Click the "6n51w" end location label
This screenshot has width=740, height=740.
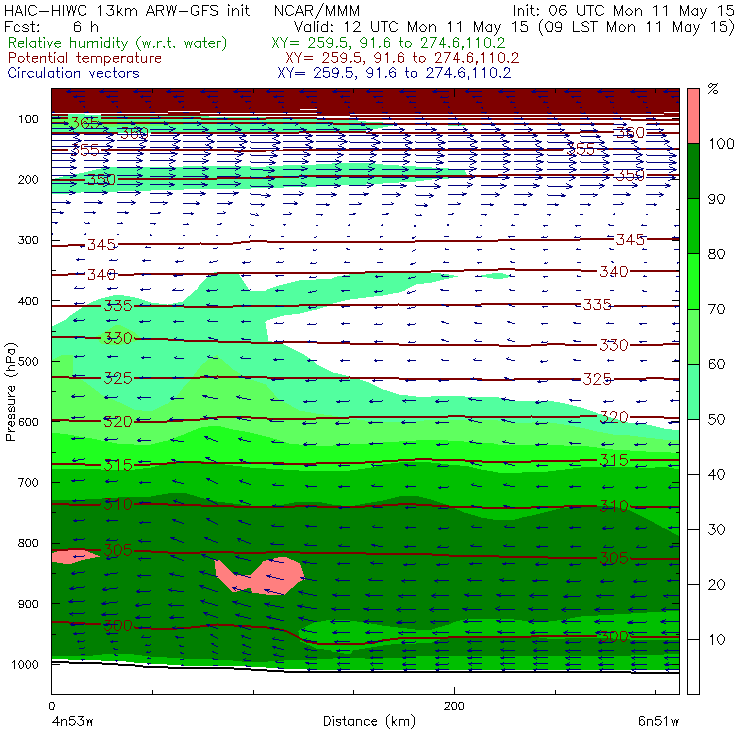tap(658, 721)
